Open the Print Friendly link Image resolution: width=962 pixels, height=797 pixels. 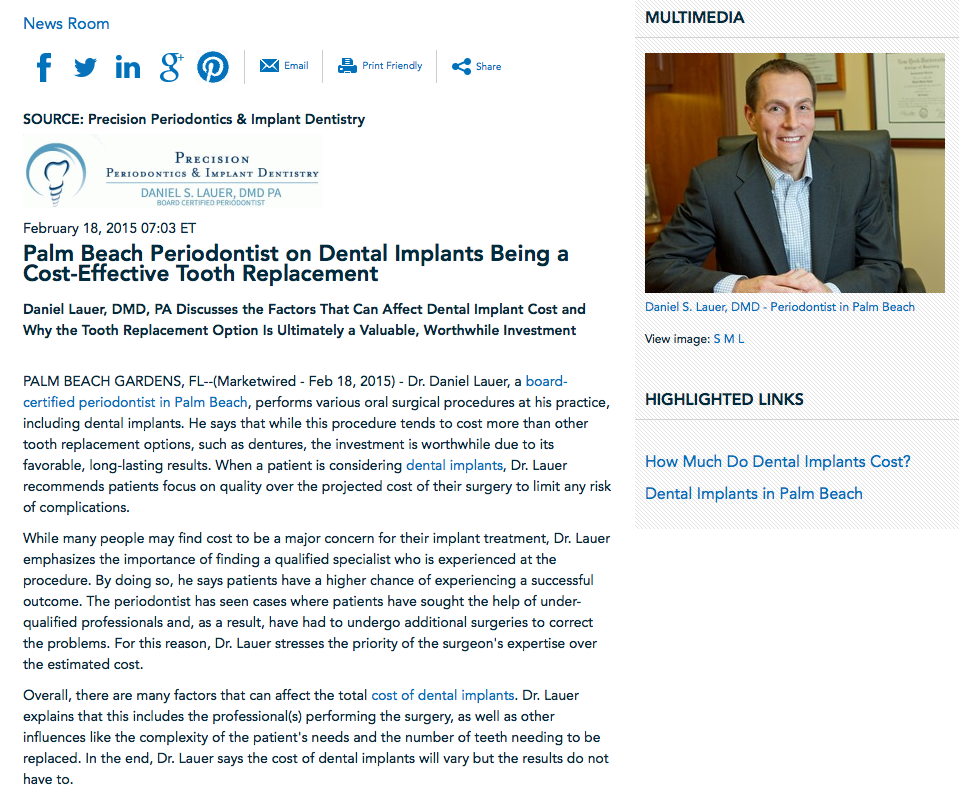pos(392,66)
